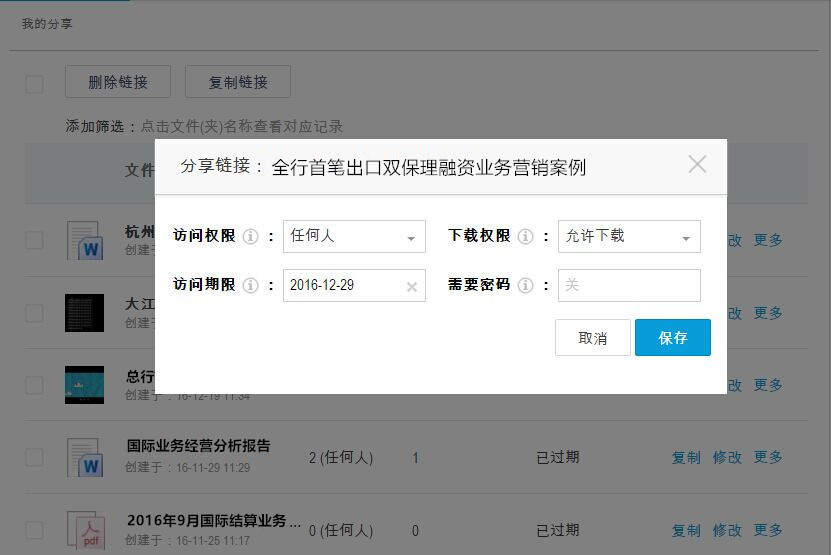Open the 访问权限 dropdown showing 任何人

click(x=354, y=237)
